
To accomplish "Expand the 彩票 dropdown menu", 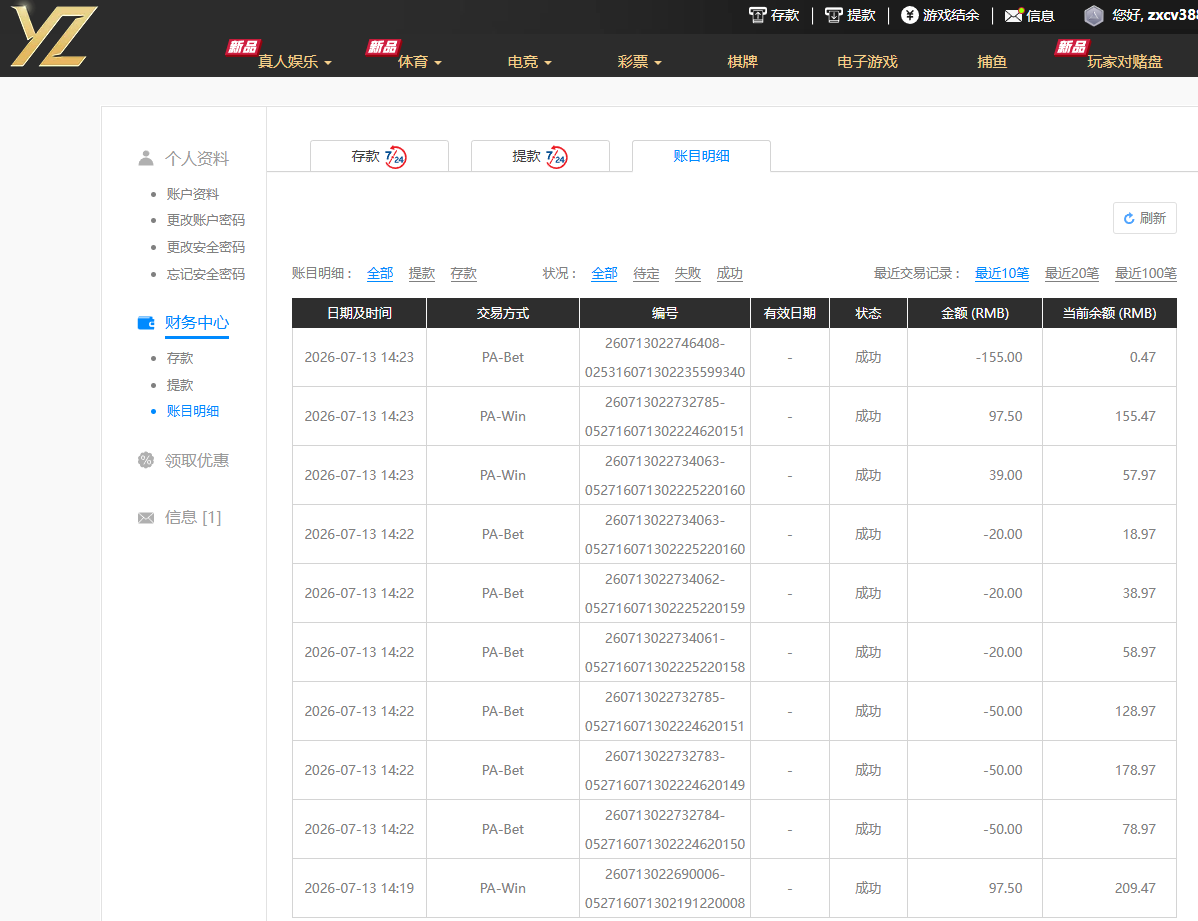I will pyautogui.click(x=639, y=62).
